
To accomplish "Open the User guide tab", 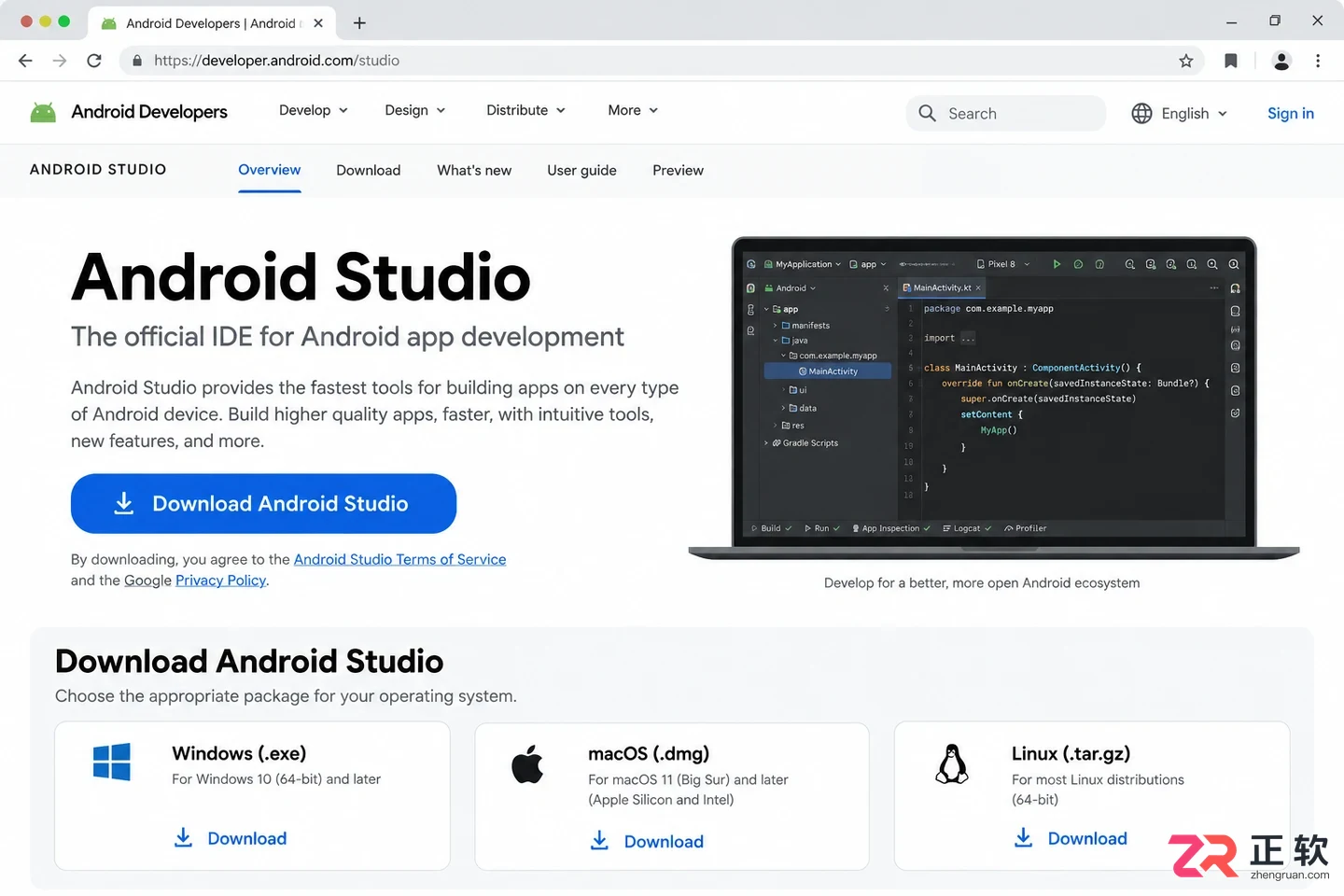I will pos(581,170).
